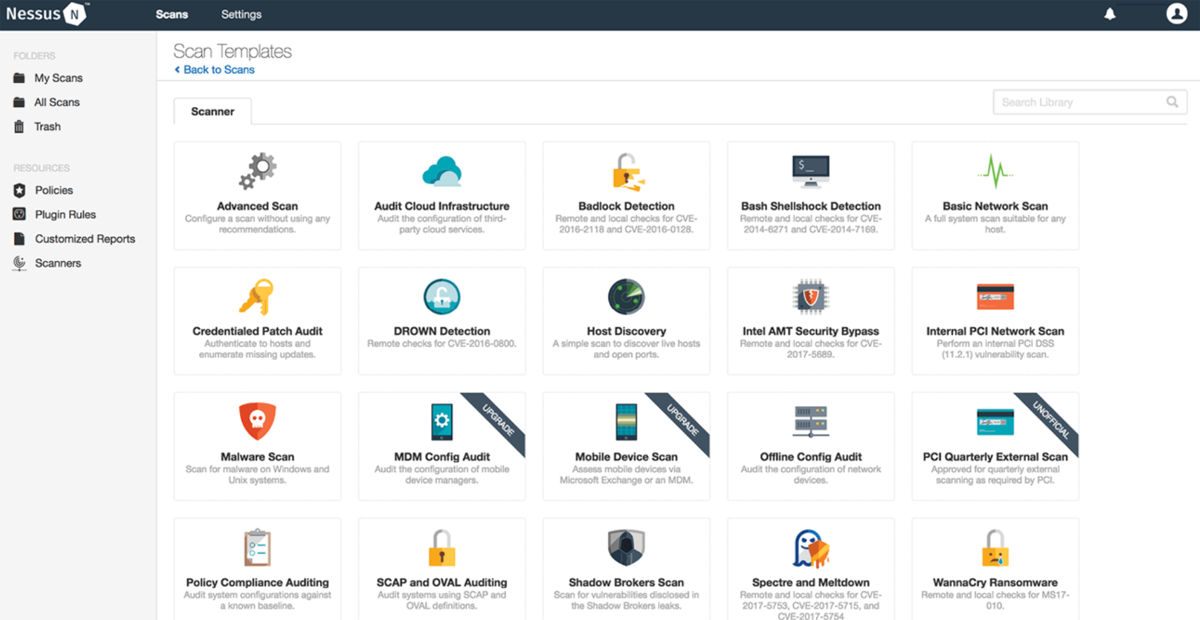Open the user account avatar menu
The image size is (1200, 620).
(x=1176, y=14)
